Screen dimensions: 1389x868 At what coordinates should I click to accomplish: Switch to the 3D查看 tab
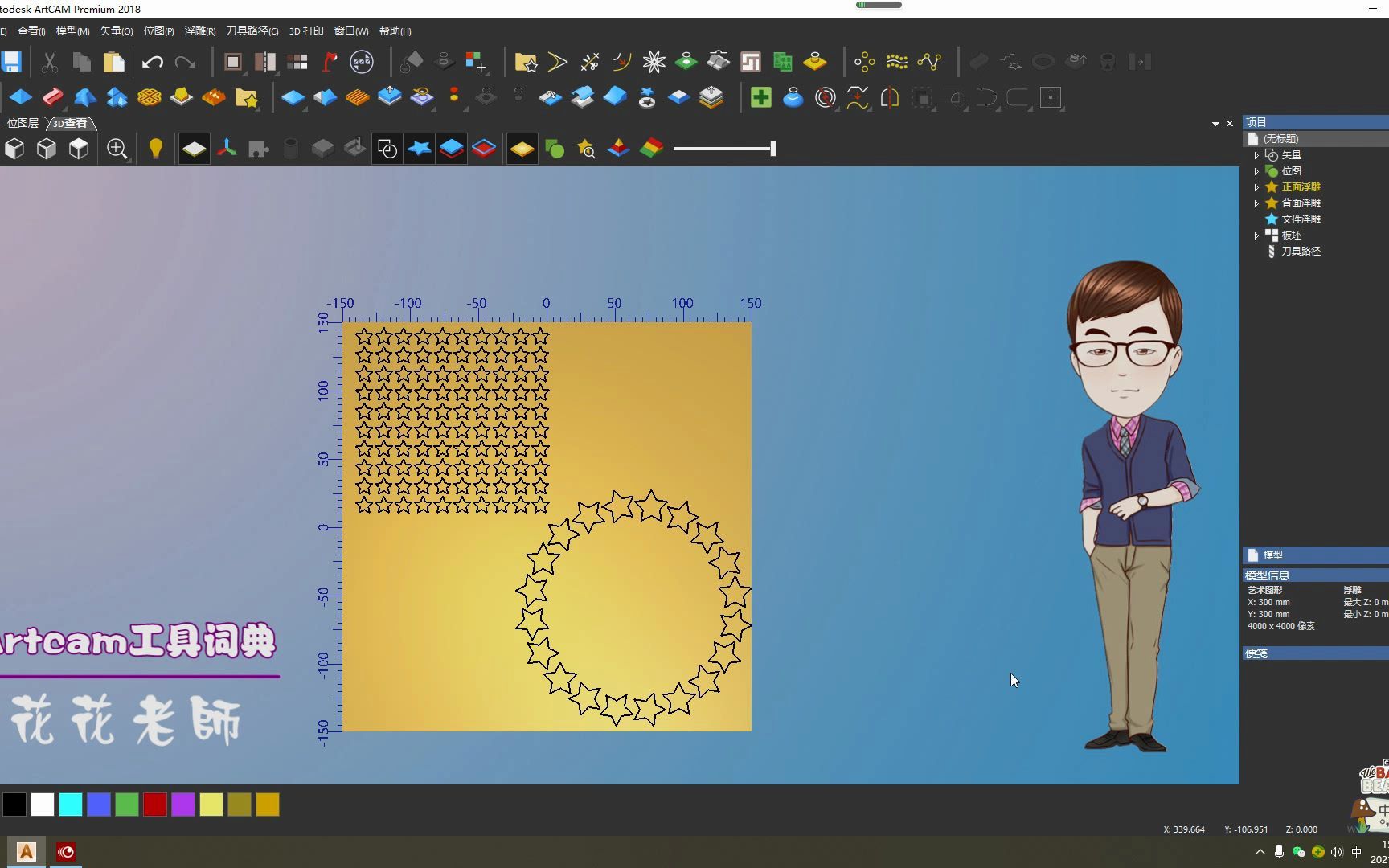coord(72,123)
